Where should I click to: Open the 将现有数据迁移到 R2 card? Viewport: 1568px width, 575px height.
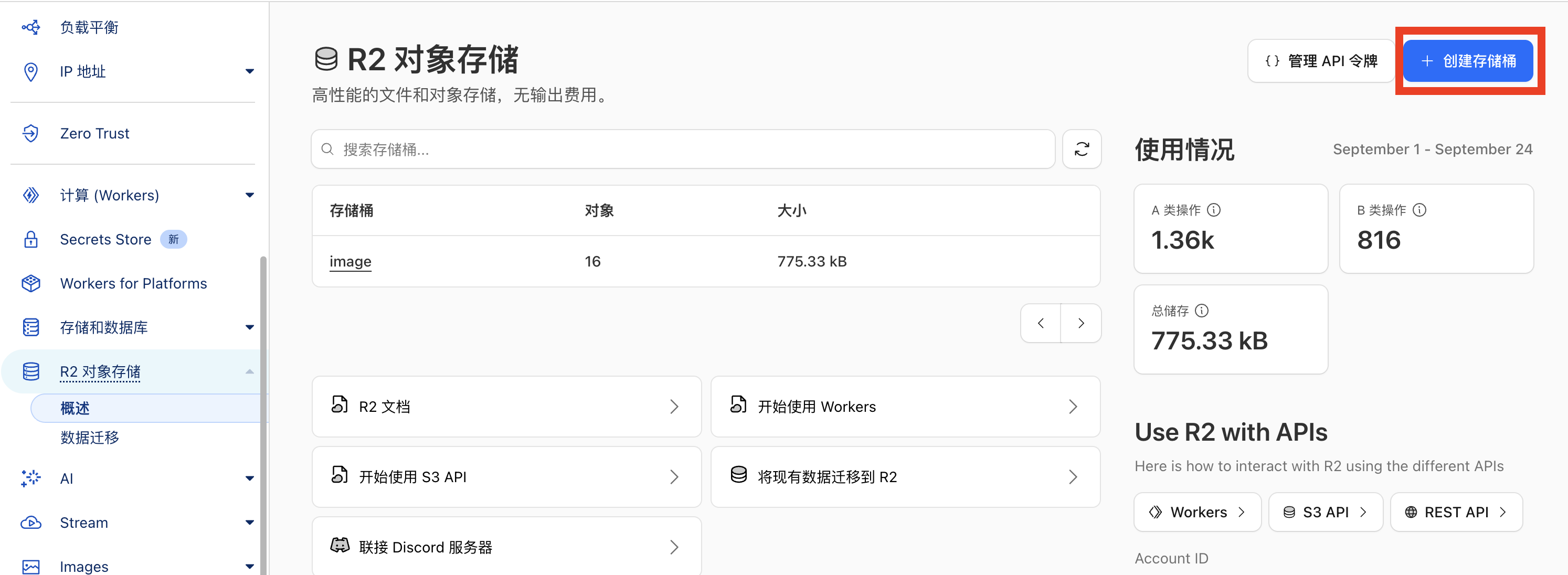[x=905, y=477]
